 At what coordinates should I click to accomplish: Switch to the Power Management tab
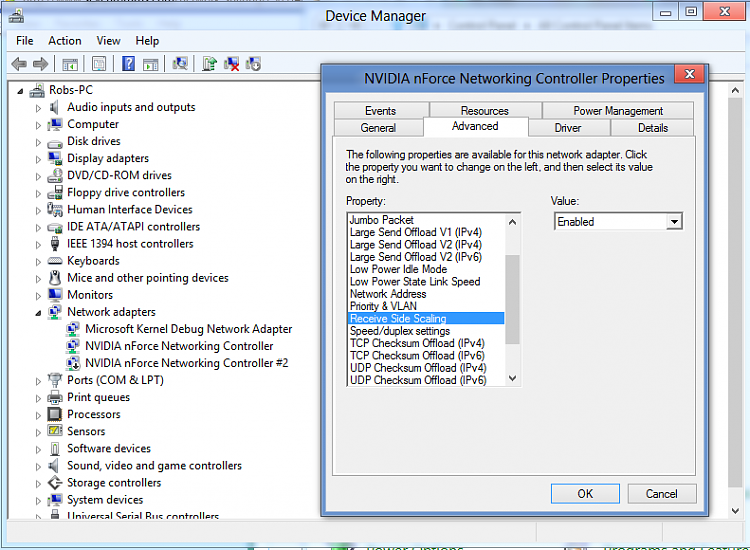click(618, 110)
